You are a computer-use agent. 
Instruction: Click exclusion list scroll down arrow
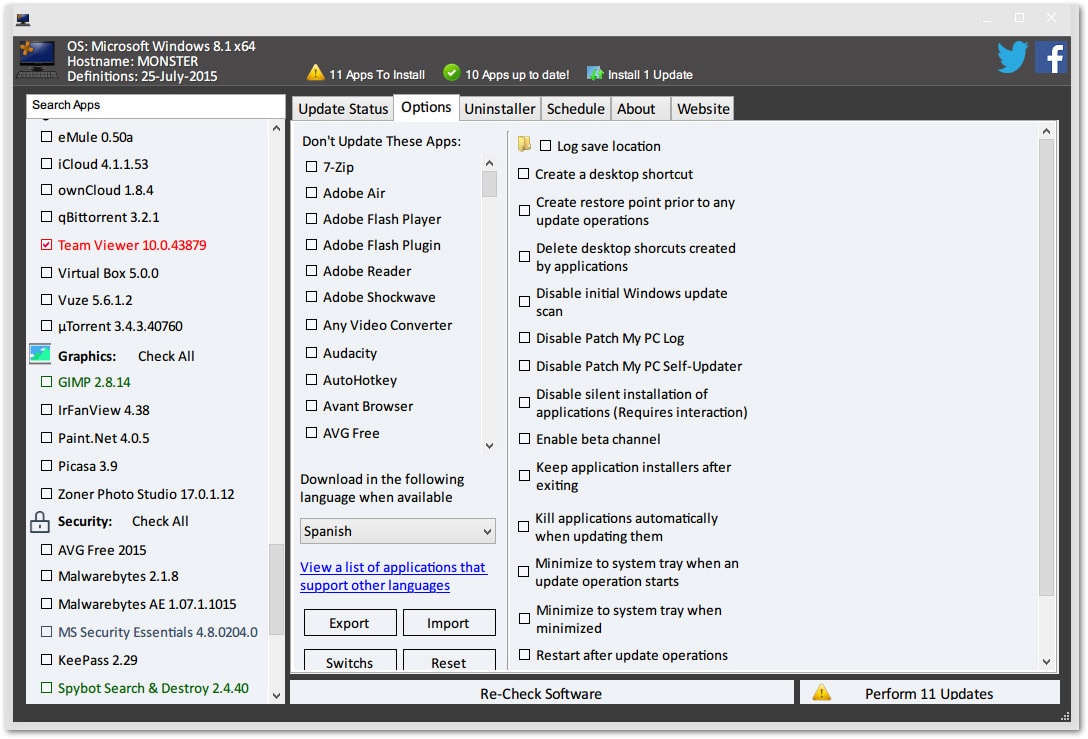click(489, 445)
